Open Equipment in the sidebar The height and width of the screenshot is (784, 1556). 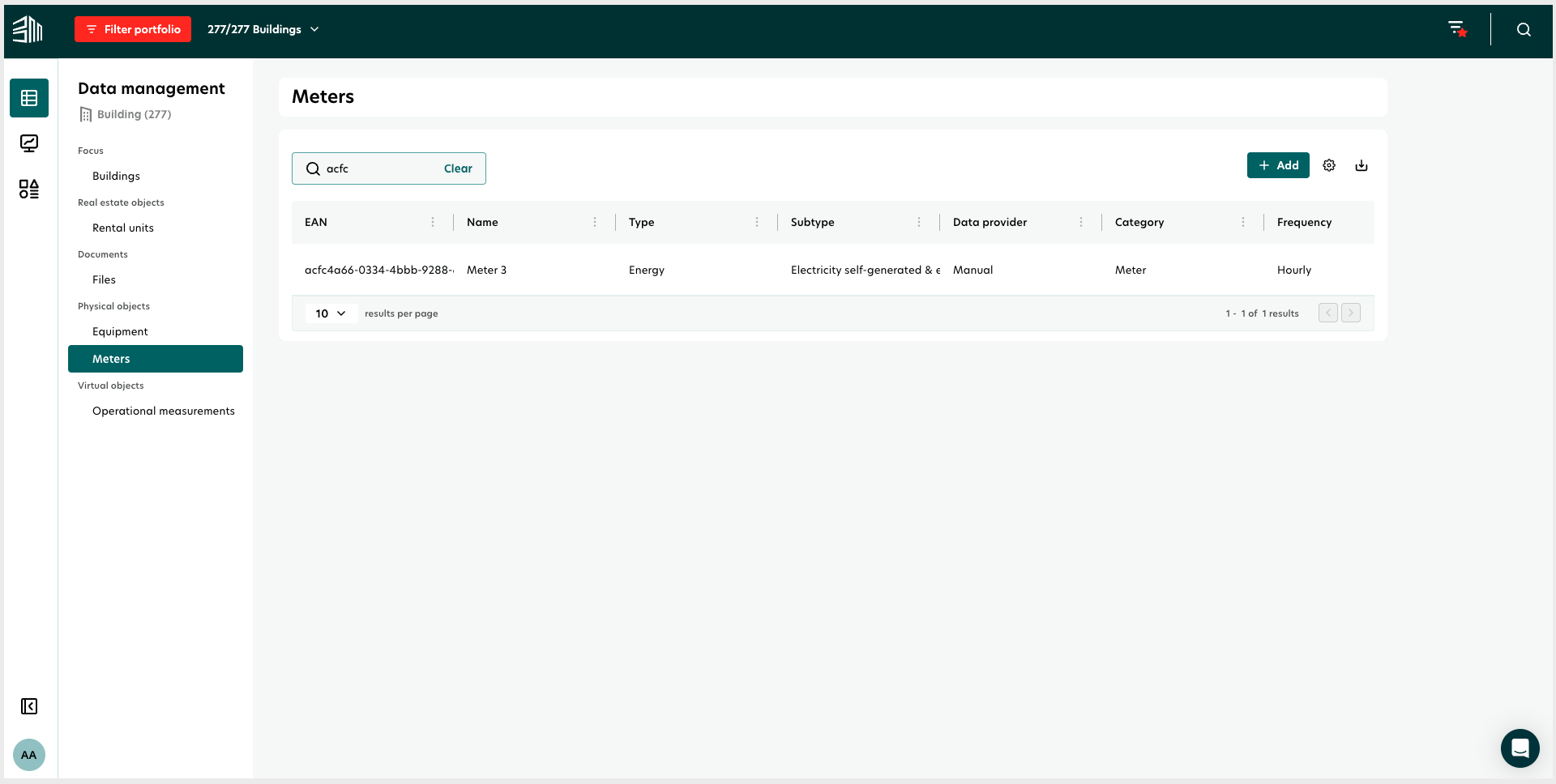[120, 331]
